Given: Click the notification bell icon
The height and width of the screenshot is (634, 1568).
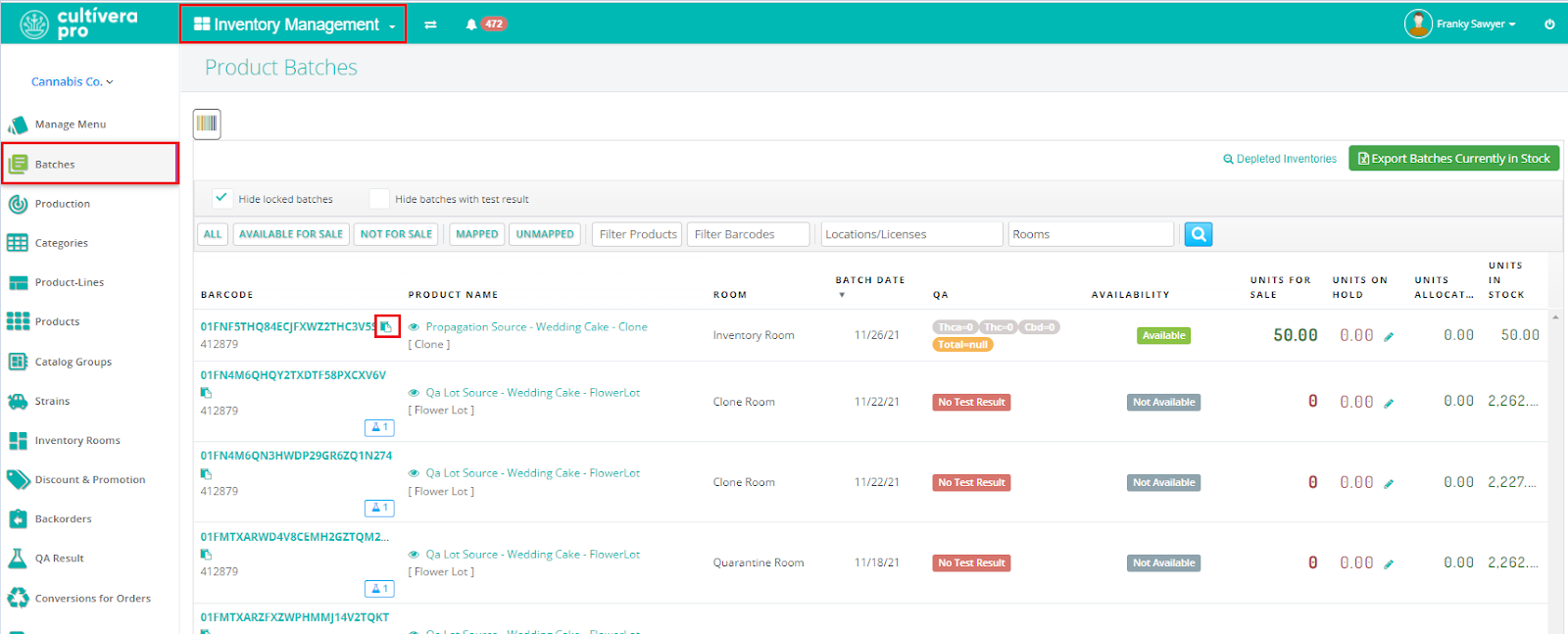Looking at the screenshot, I should [x=471, y=24].
